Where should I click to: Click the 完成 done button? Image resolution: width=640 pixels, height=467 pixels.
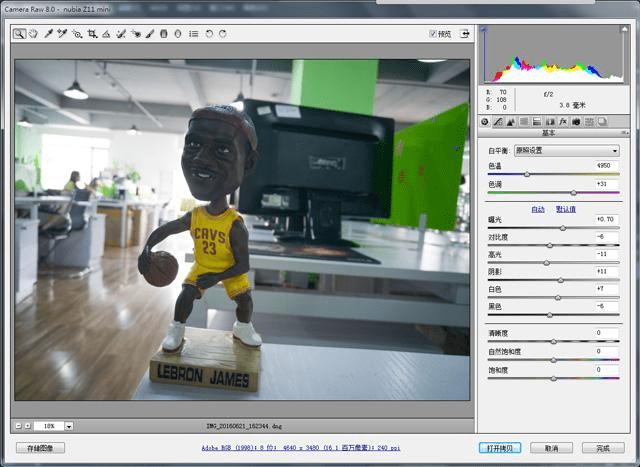(603, 448)
